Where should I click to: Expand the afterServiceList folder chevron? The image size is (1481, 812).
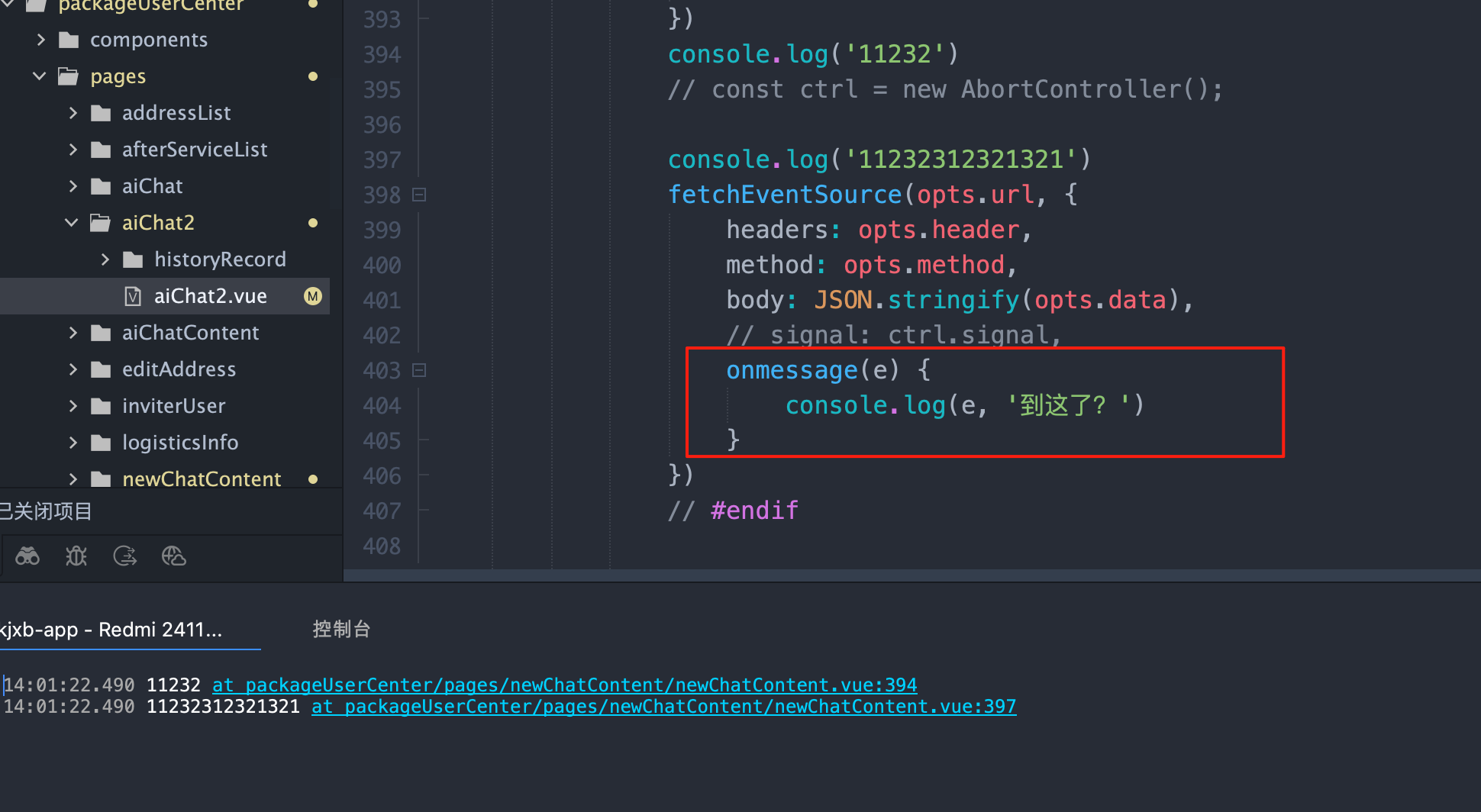point(73,150)
